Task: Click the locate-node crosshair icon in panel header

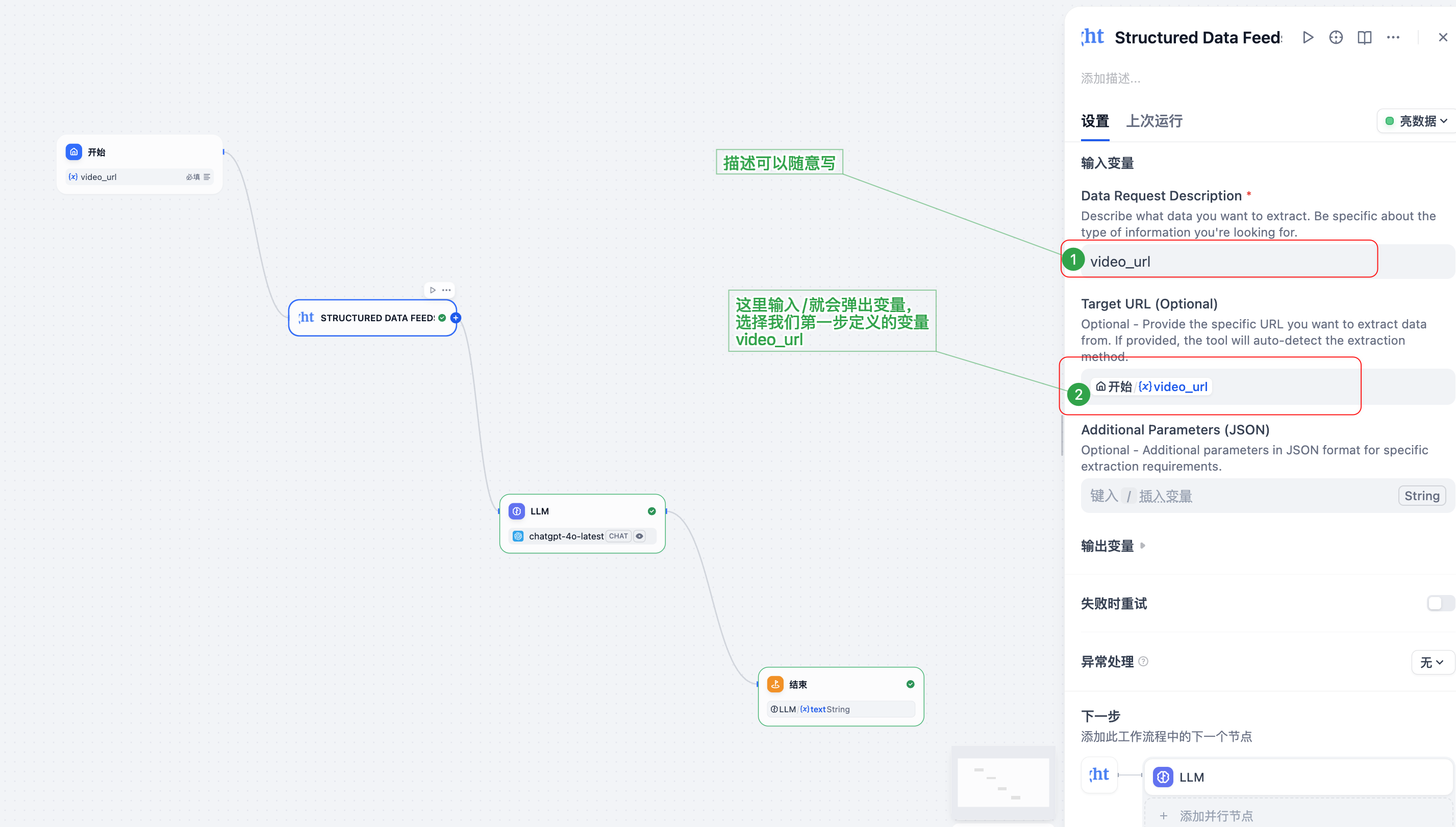Action: 1336,38
